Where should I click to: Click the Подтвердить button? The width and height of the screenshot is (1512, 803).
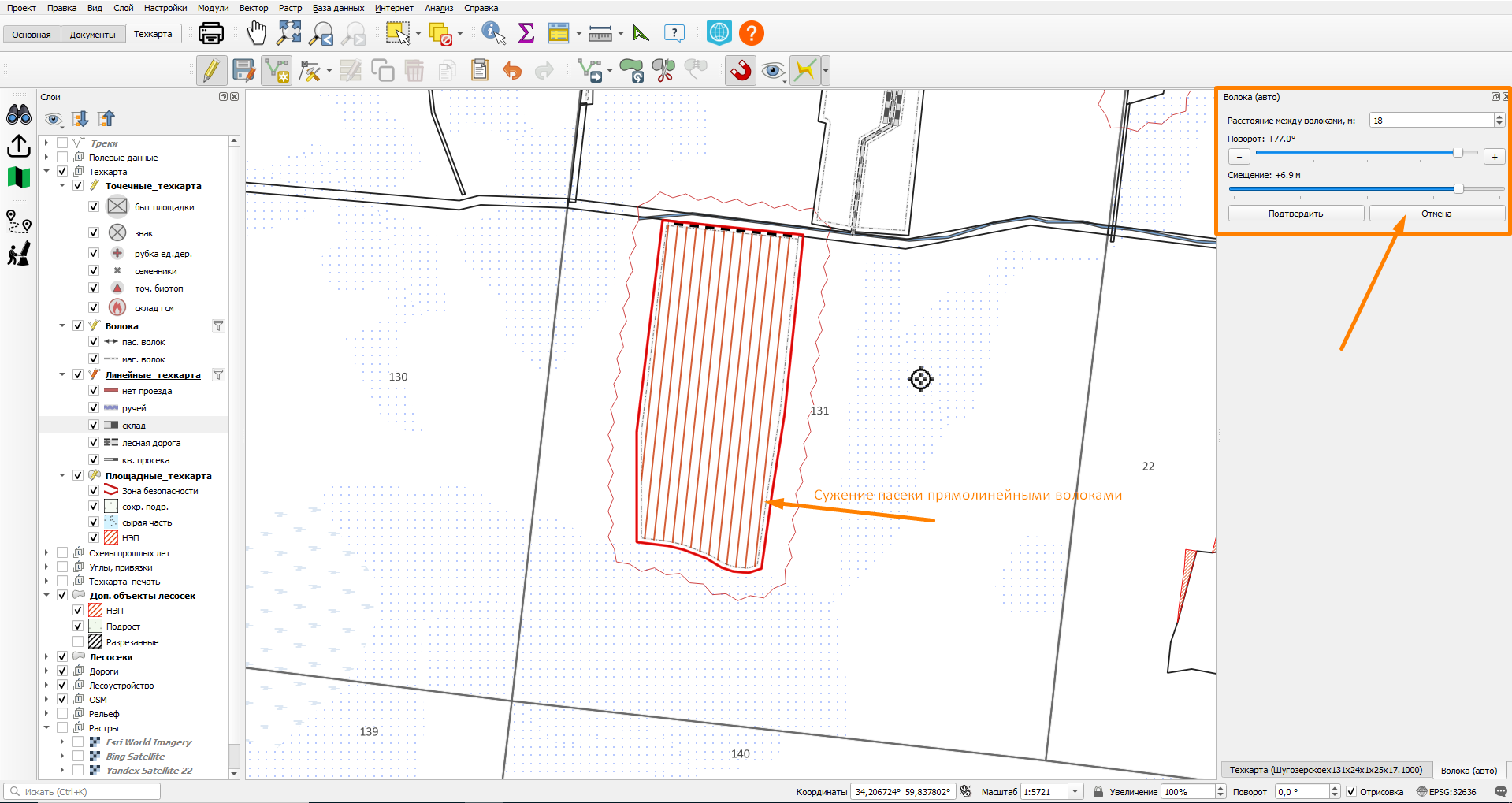coord(1295,214)
